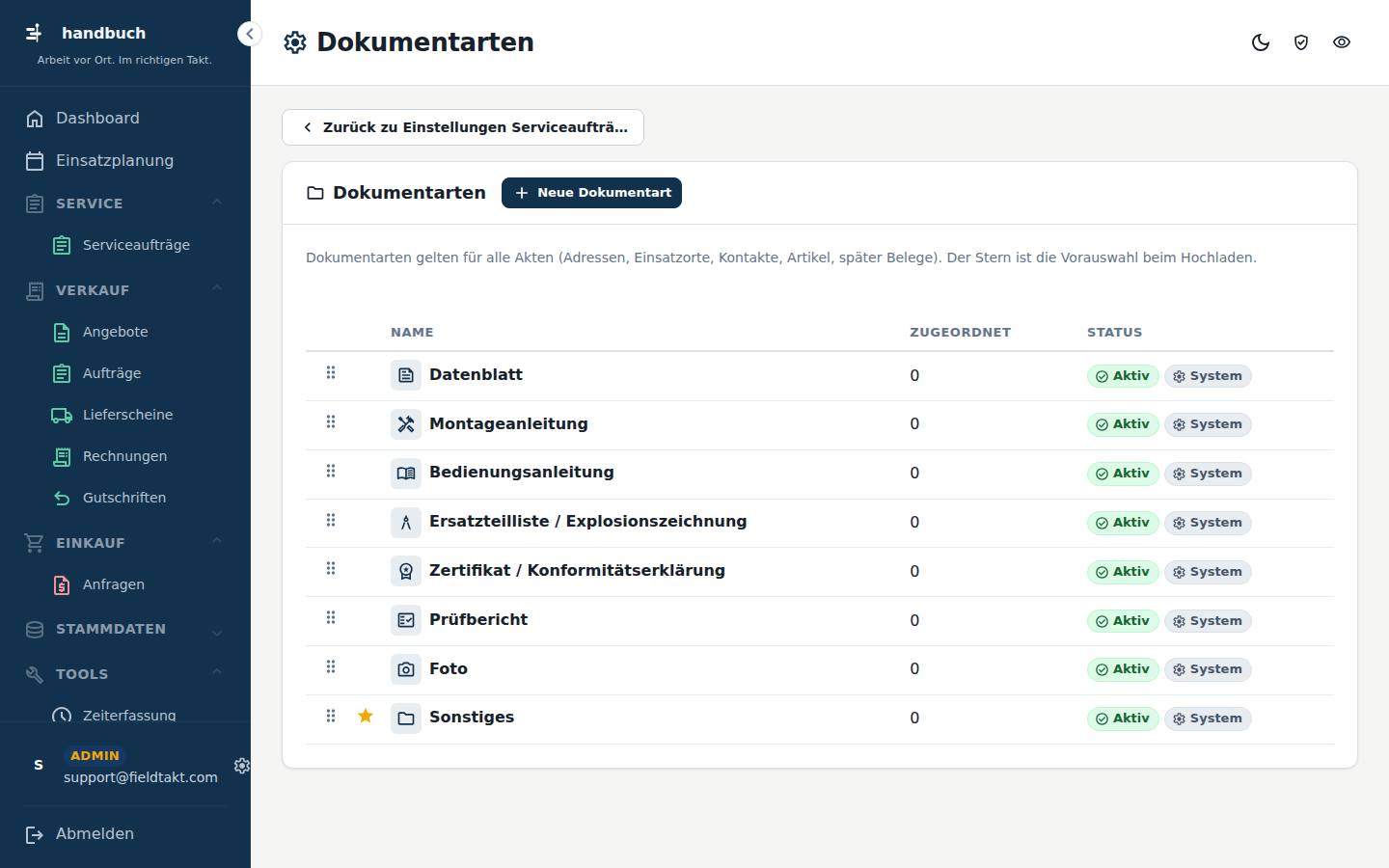Click the Ersatzteilliste compass icon
This screenshot has width=1389, height=868.
pos(406,523)
